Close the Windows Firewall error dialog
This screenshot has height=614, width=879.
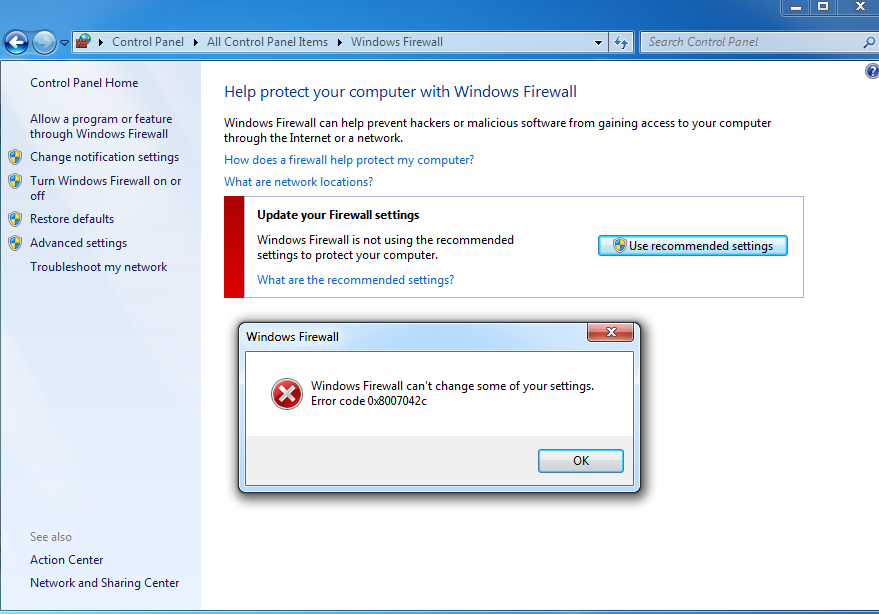610,332
